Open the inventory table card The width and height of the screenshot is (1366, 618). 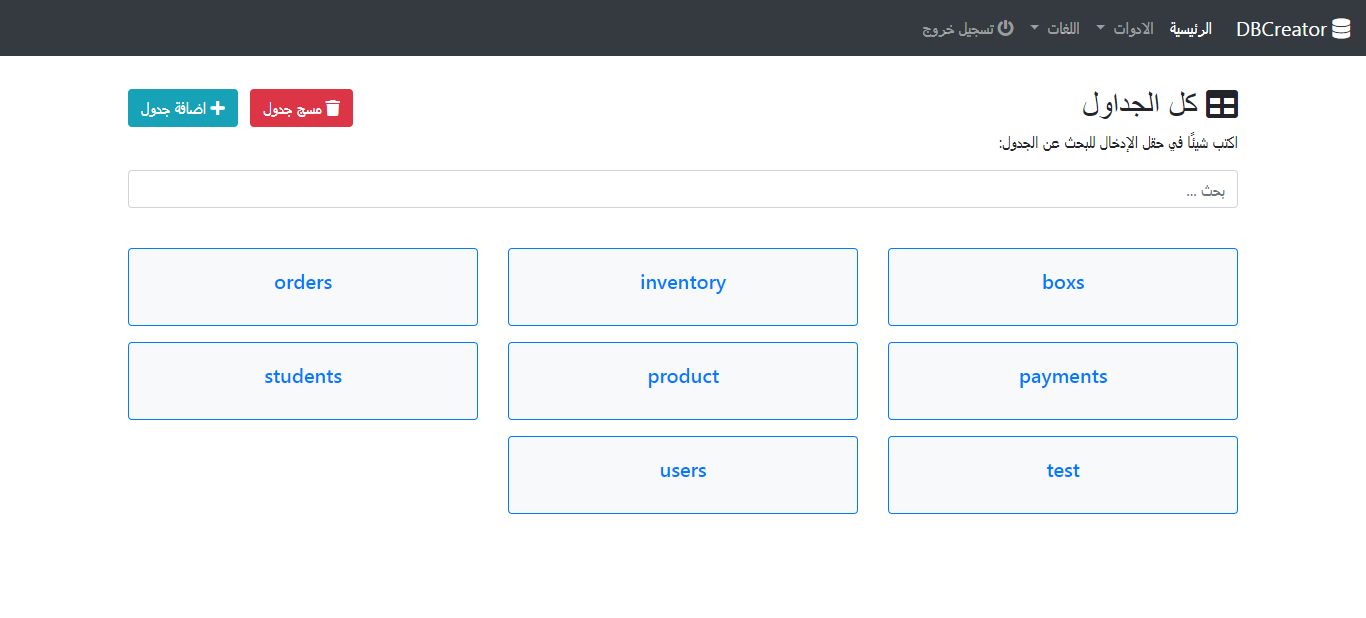pos(683,286)
